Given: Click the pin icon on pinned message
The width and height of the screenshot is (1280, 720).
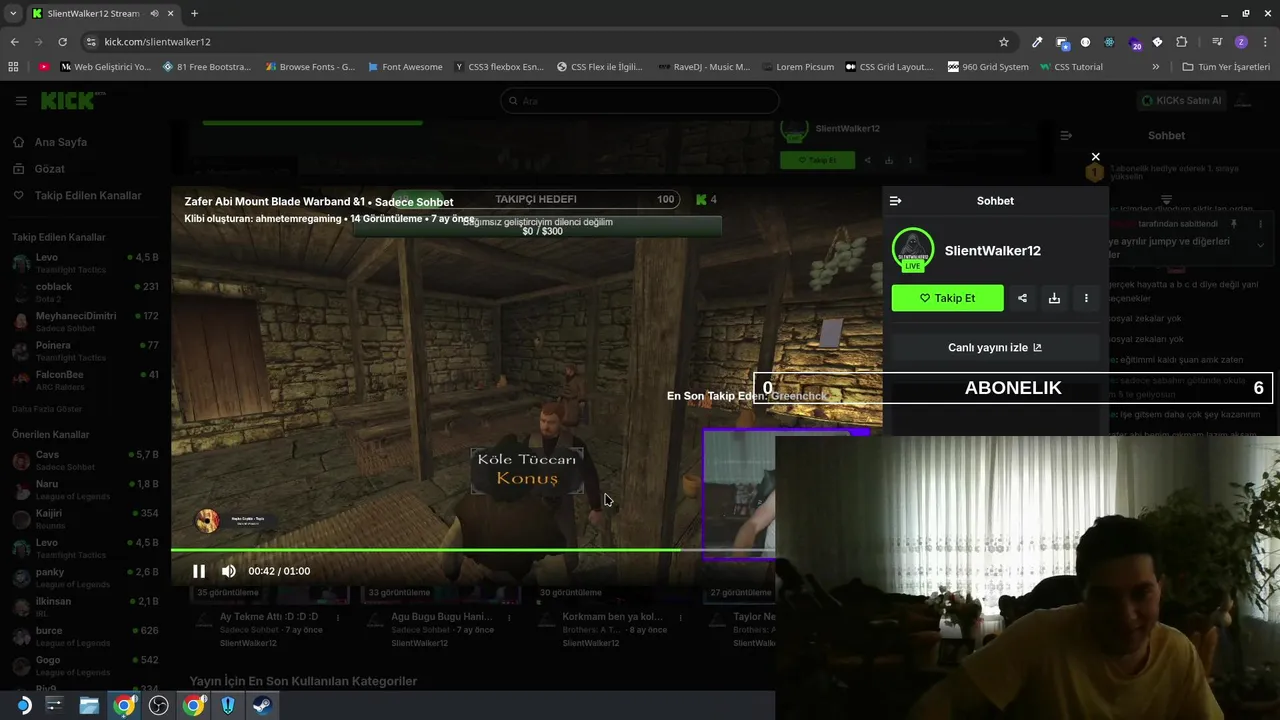Looking at the screenshot, I should tap(1234, 224).
